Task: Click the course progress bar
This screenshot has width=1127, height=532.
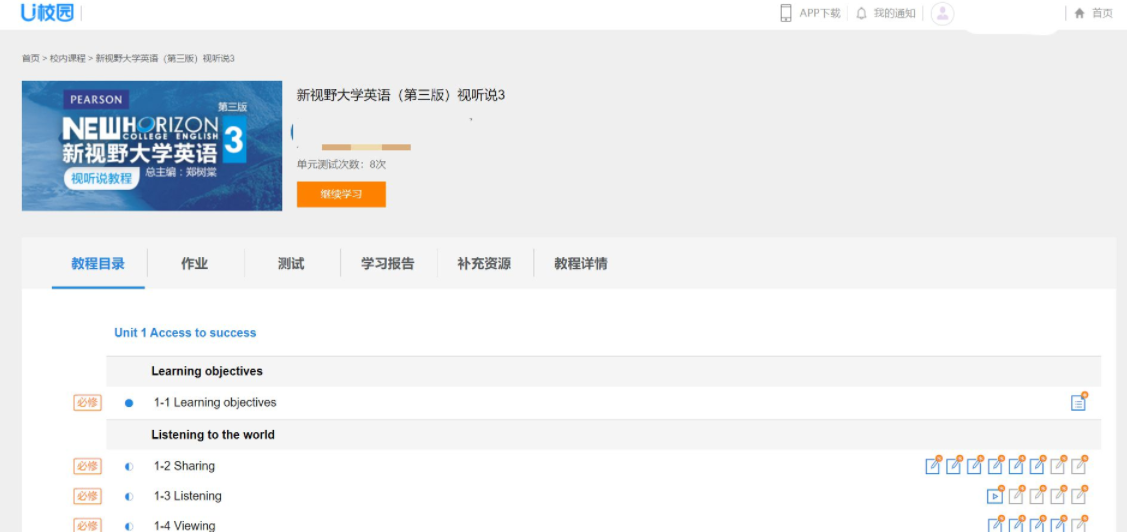Action: click(366, 147)
